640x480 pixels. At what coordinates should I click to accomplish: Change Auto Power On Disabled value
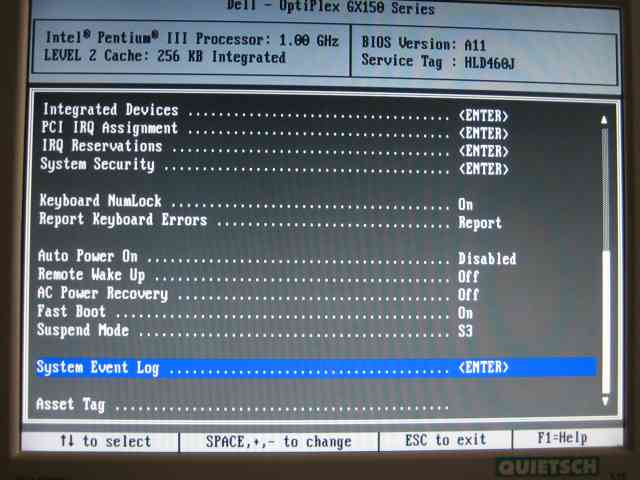pyautogui.click(x=487, y=258)
